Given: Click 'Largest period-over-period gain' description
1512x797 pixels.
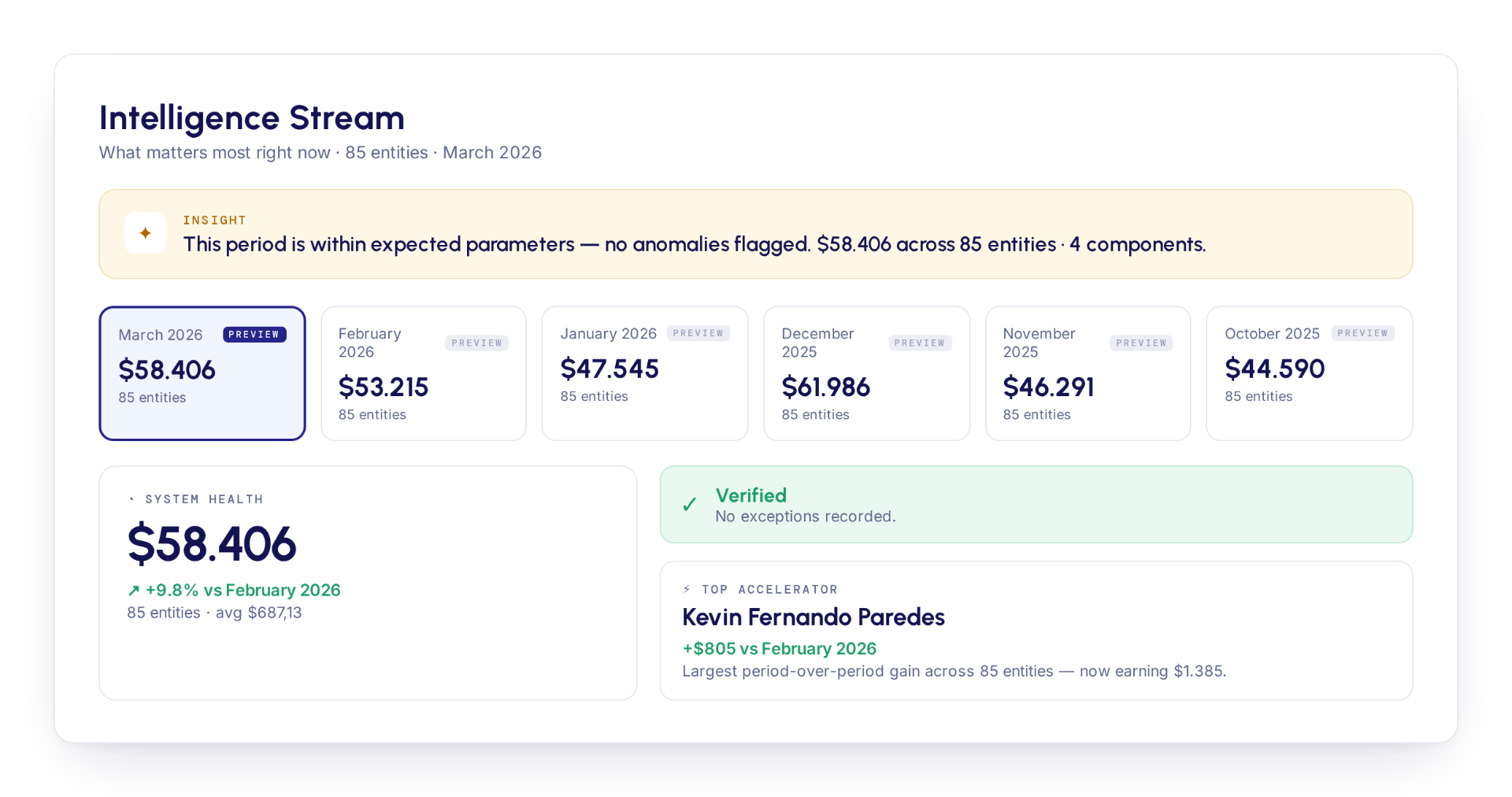Looking at the screenshot, I should click(954, 672).
